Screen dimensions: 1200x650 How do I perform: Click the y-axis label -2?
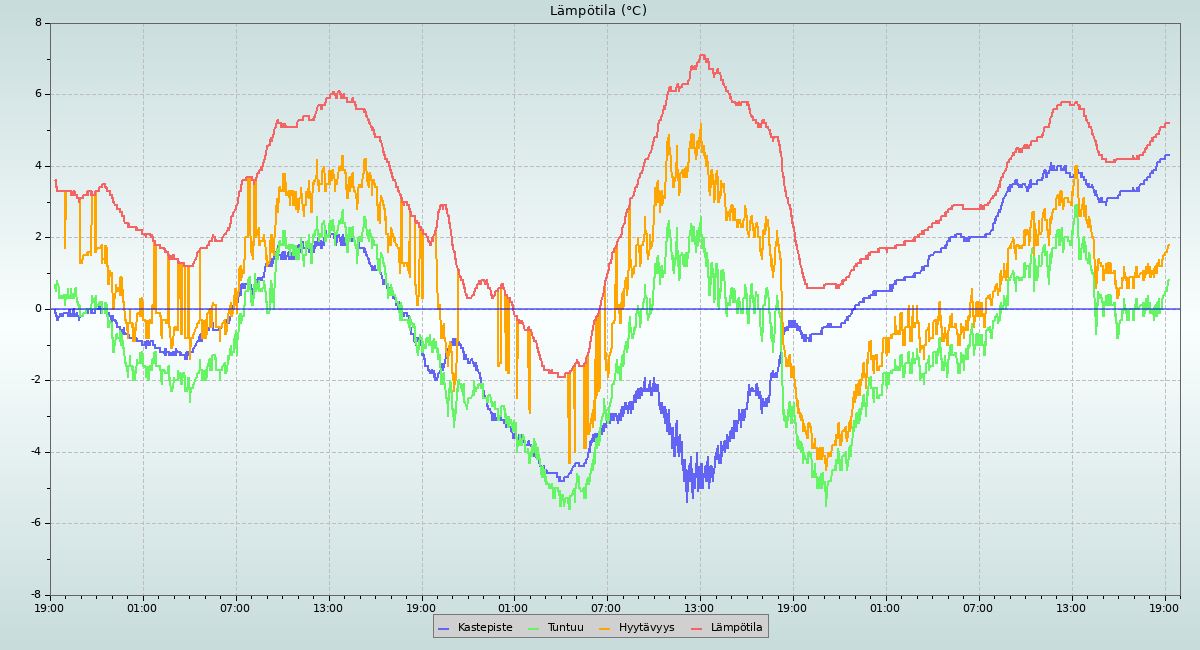coord(36,380)
